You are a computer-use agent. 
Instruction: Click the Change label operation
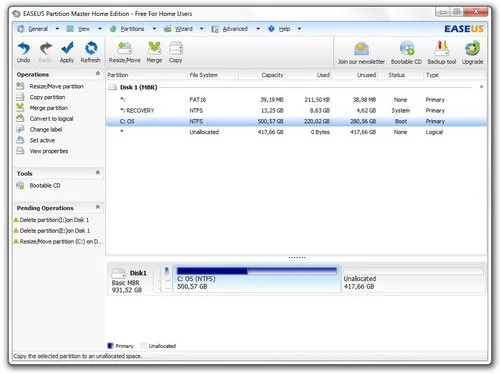tap(46, 129)
